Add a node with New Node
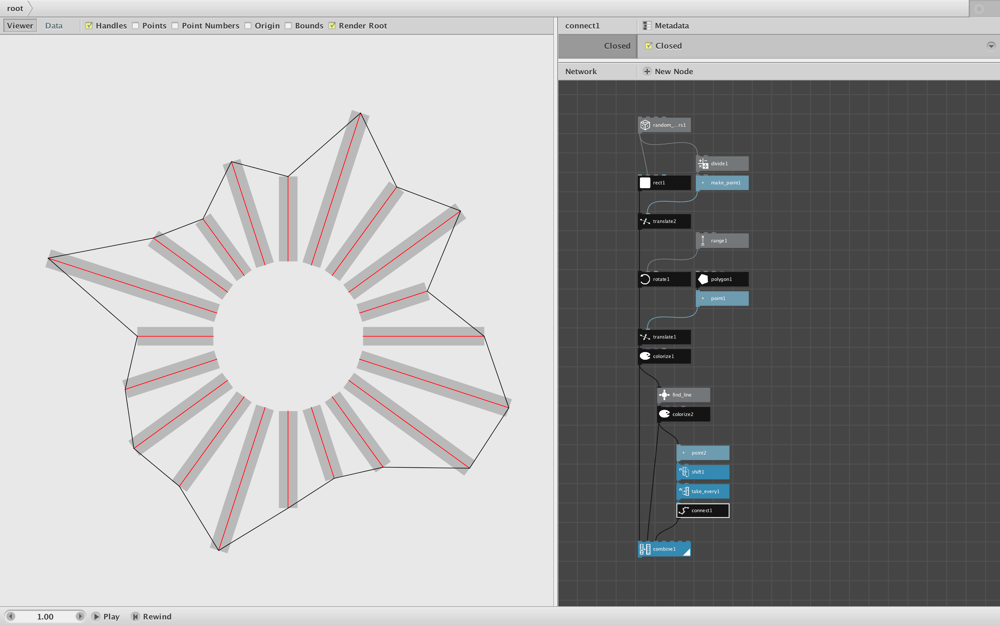The image size is (1000, 625). tap(668, 71)
